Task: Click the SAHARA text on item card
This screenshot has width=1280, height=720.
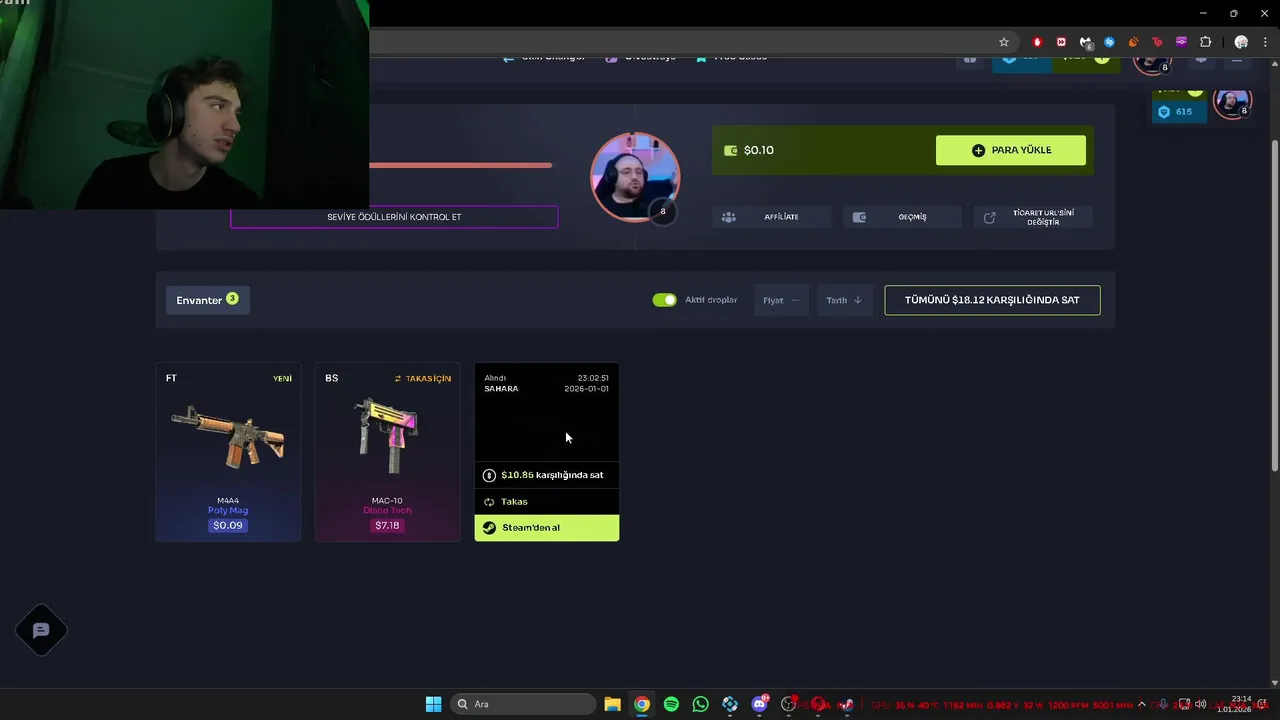Action: point(501,389)
